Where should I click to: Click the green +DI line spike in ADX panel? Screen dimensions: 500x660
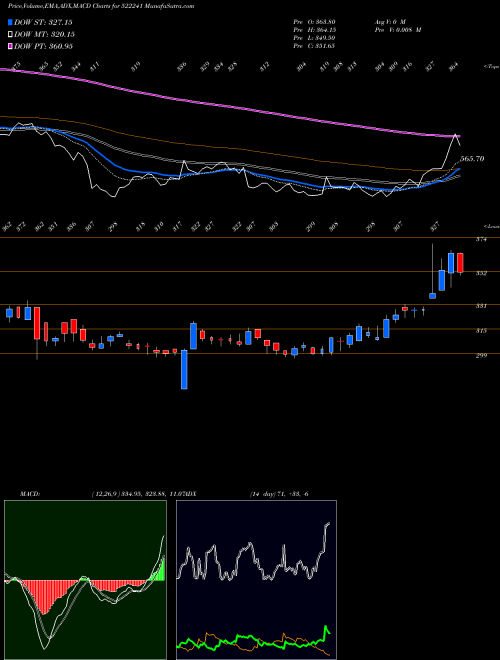click(326, 630)
